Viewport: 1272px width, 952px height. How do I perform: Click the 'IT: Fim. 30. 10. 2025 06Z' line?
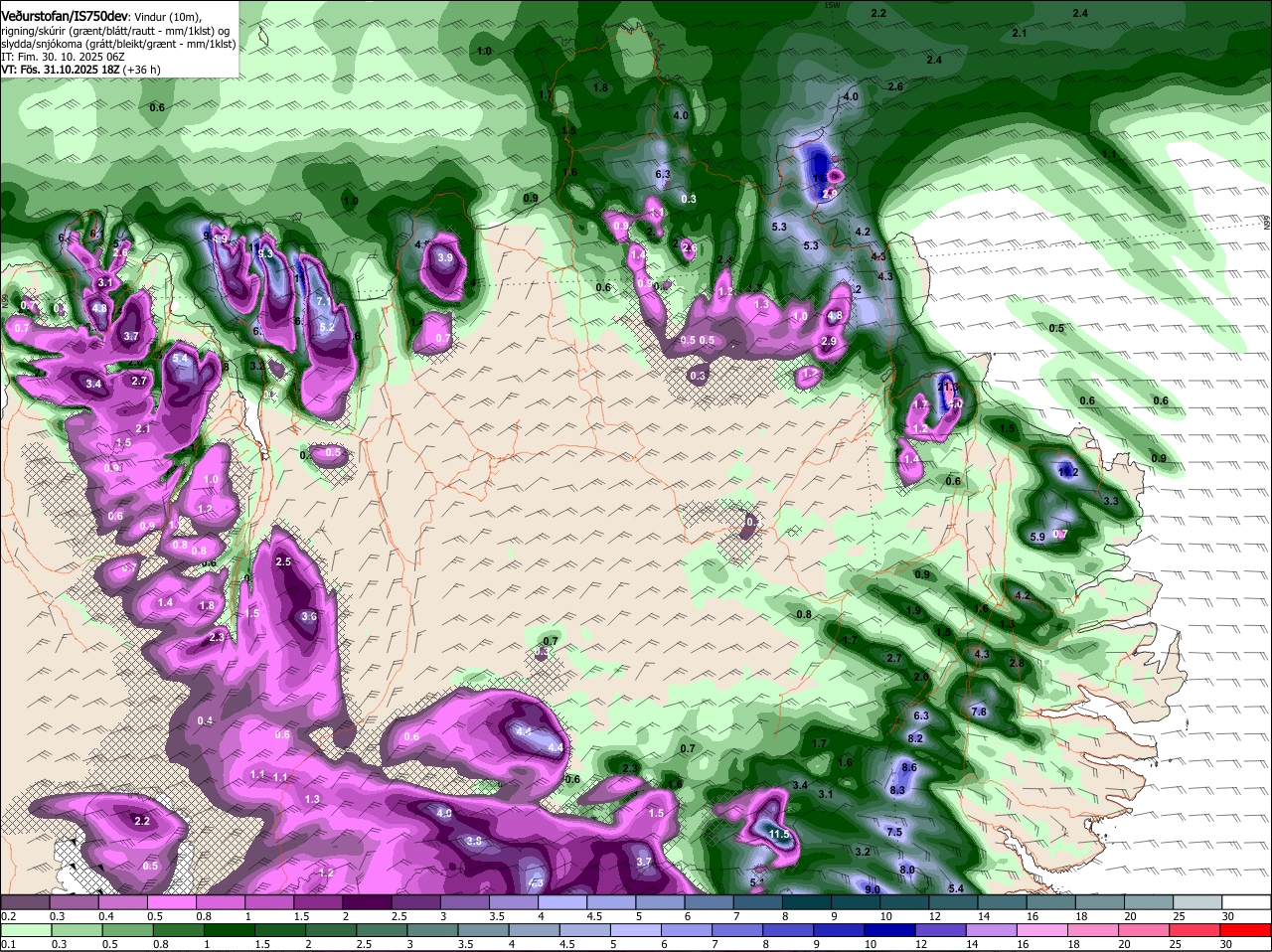click(62, 58)
